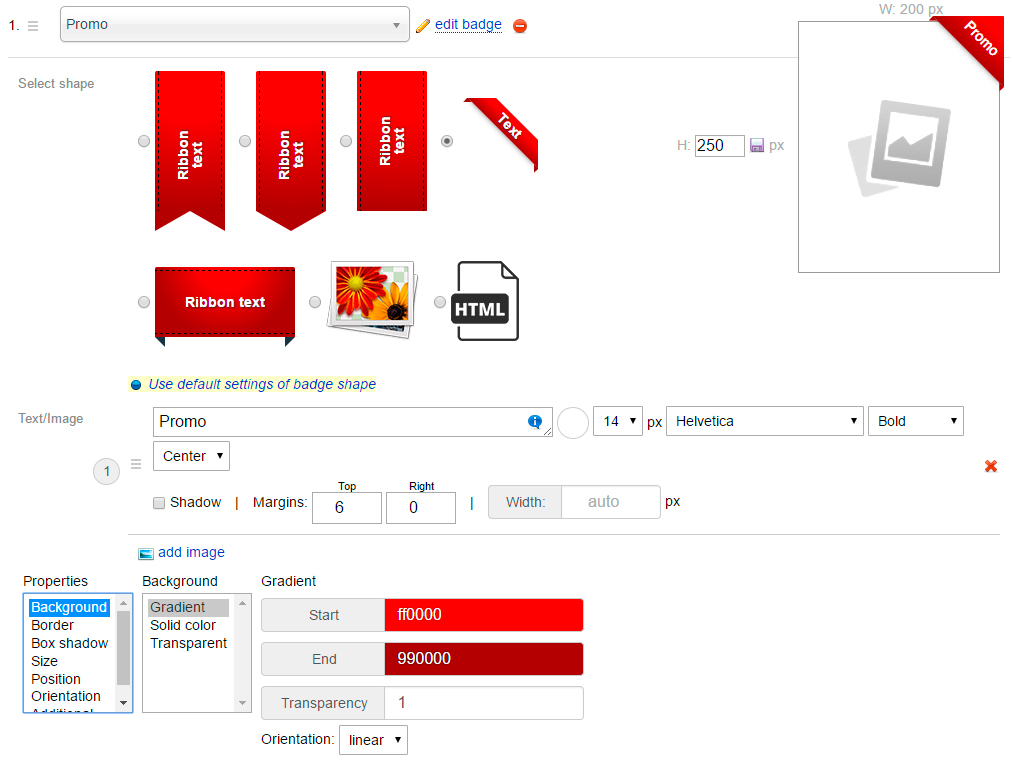The image size is (1013, 764).
Task: Click the red remove badge icon
Action: [520, 26]
